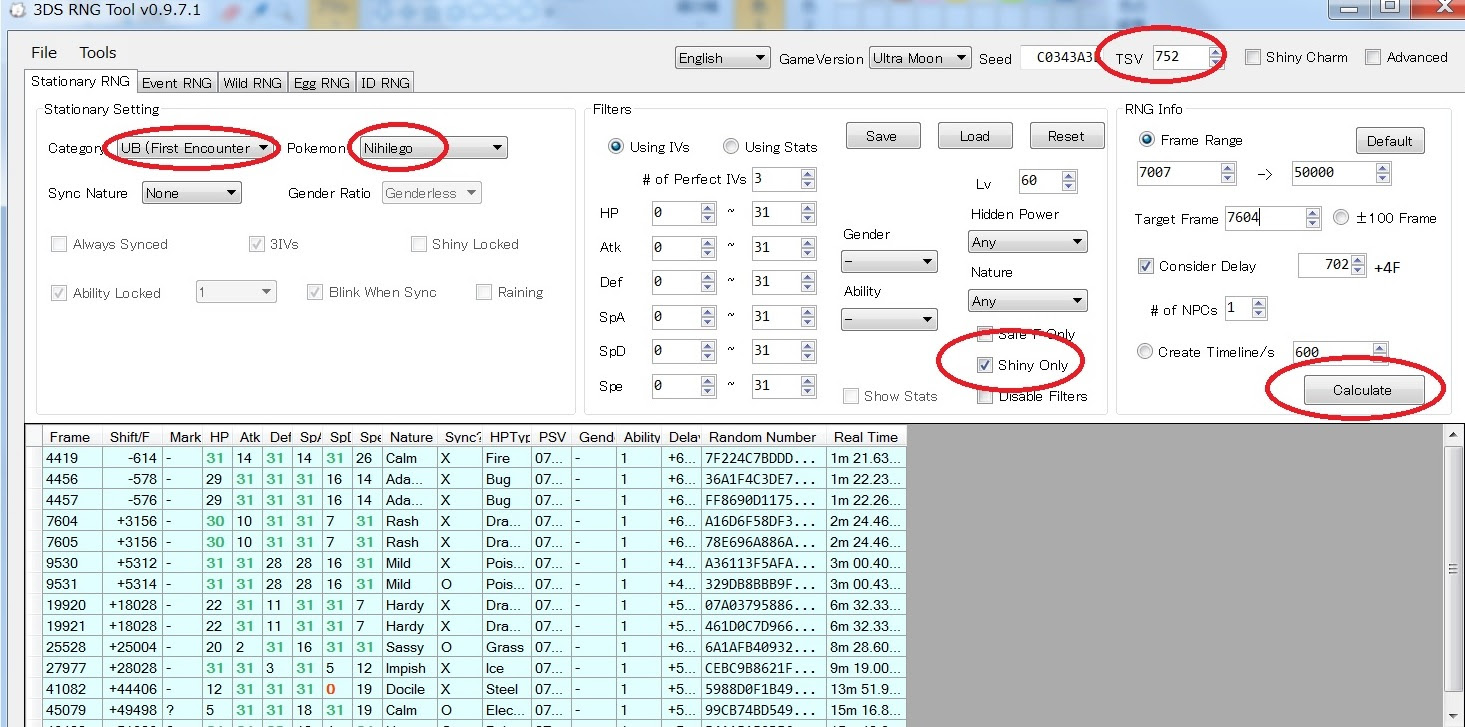1465x727 pixels.
Task: Toggle the Safe F Only checkbox
Action: [985, 334]
